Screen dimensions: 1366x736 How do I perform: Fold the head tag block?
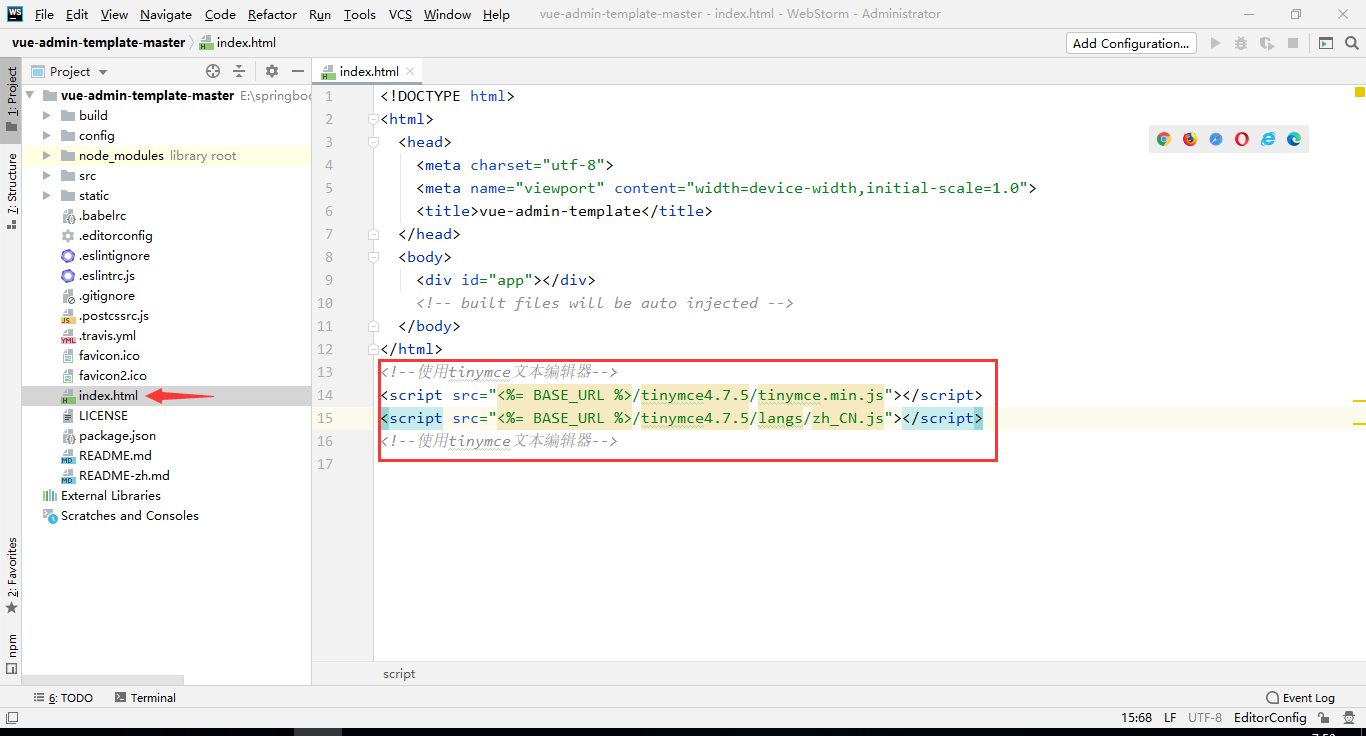click(x=373, y=142)
